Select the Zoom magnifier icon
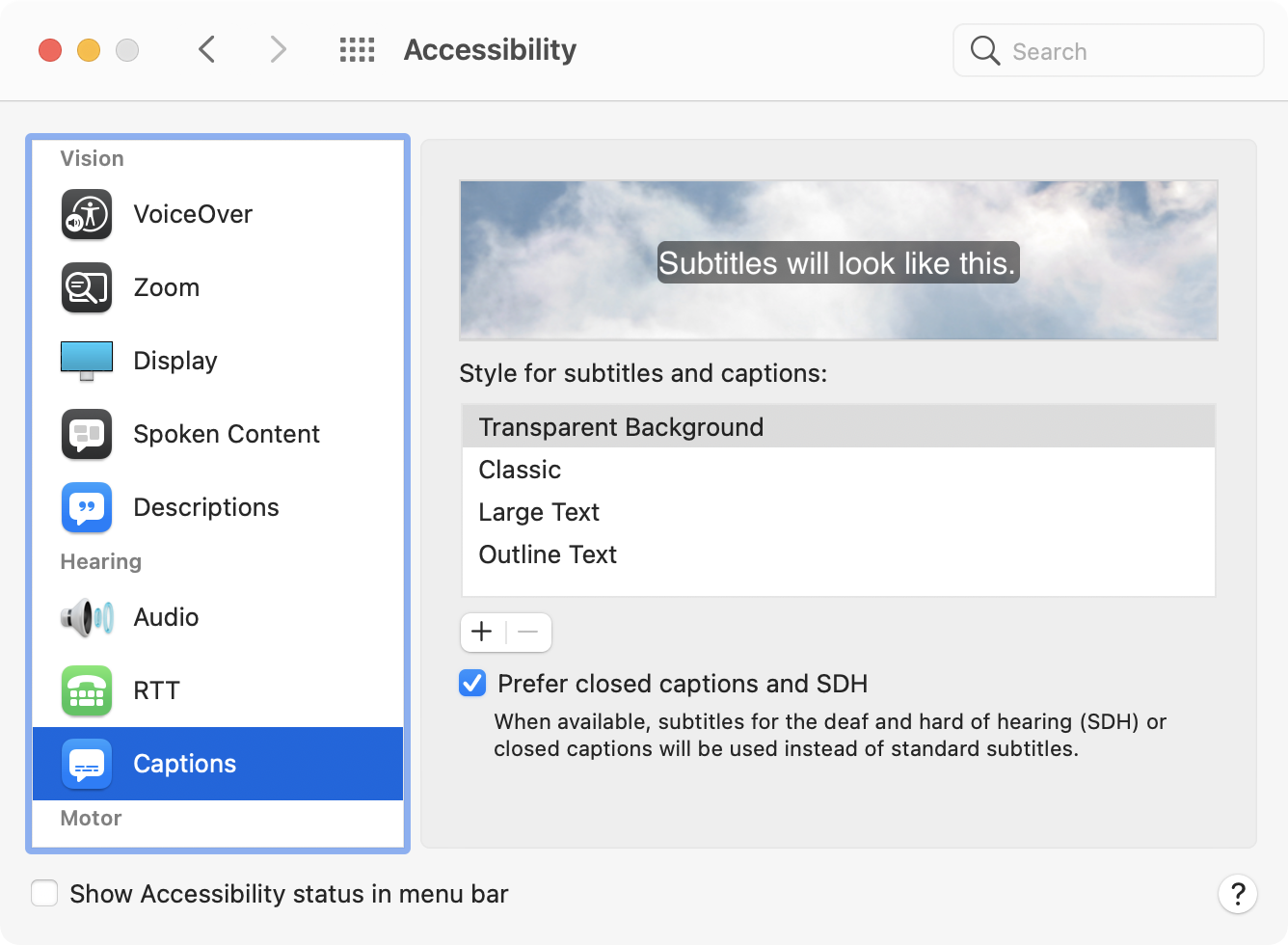Screen dimensions: 1288x945 (x=87, y=287)
